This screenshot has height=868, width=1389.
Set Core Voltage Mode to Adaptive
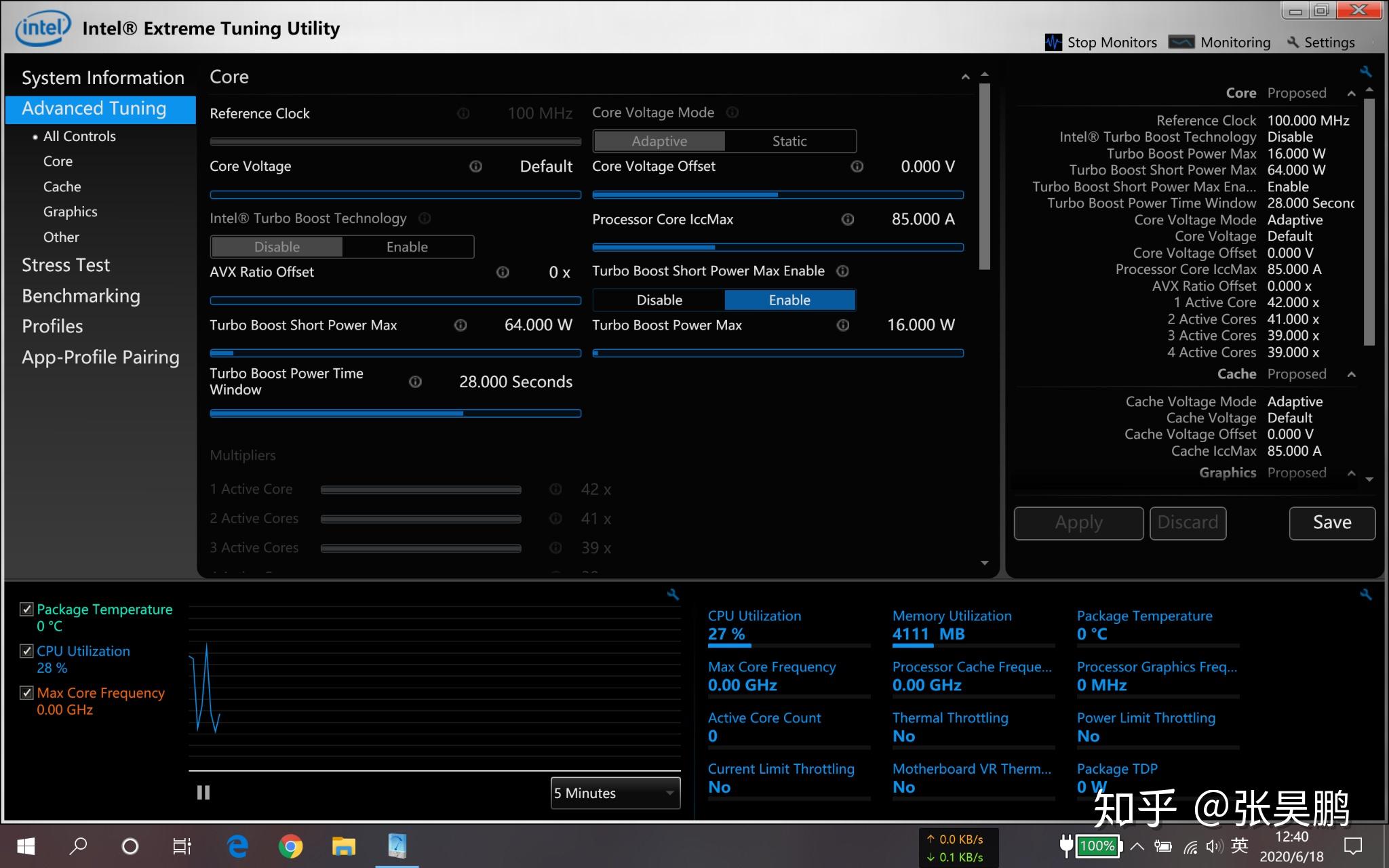(x=659, y=141)
